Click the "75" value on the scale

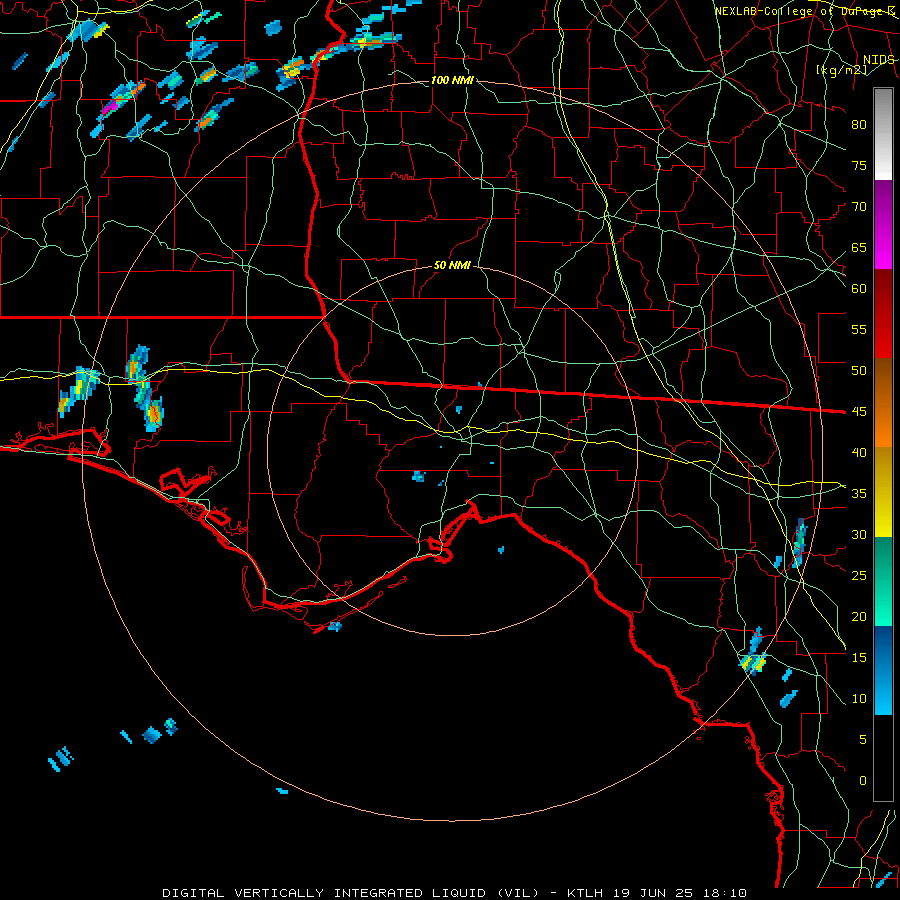859,165
